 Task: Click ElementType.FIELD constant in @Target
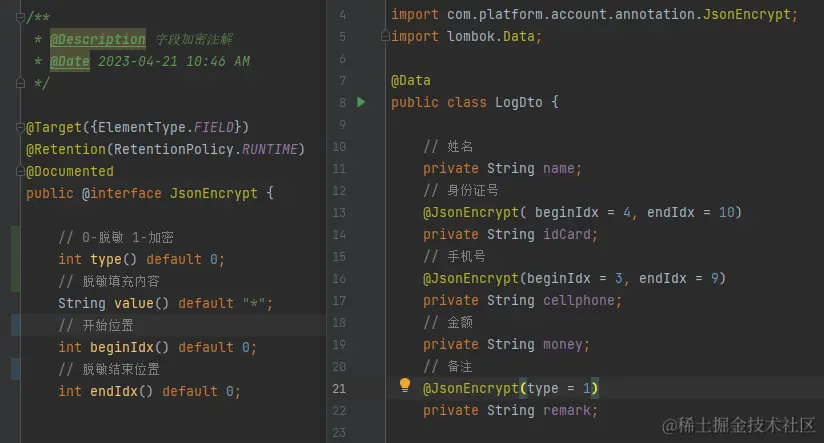(x=166, y=127)
